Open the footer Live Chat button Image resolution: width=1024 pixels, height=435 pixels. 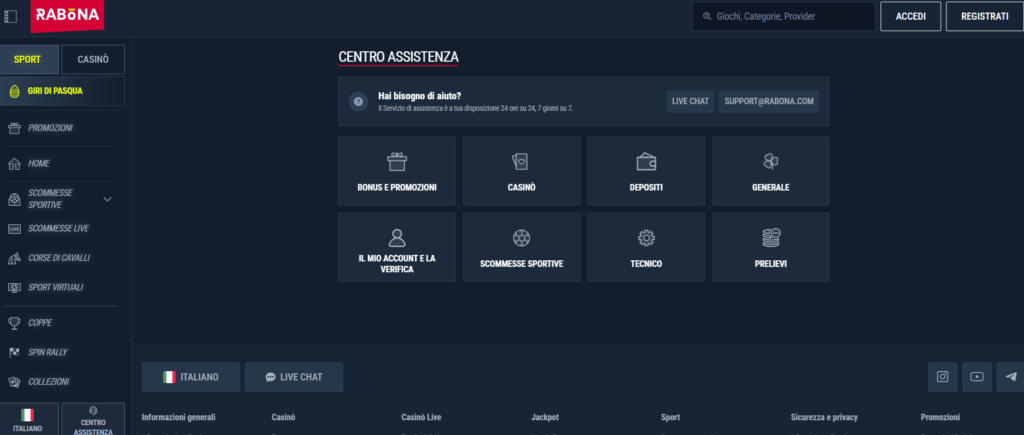294,377
